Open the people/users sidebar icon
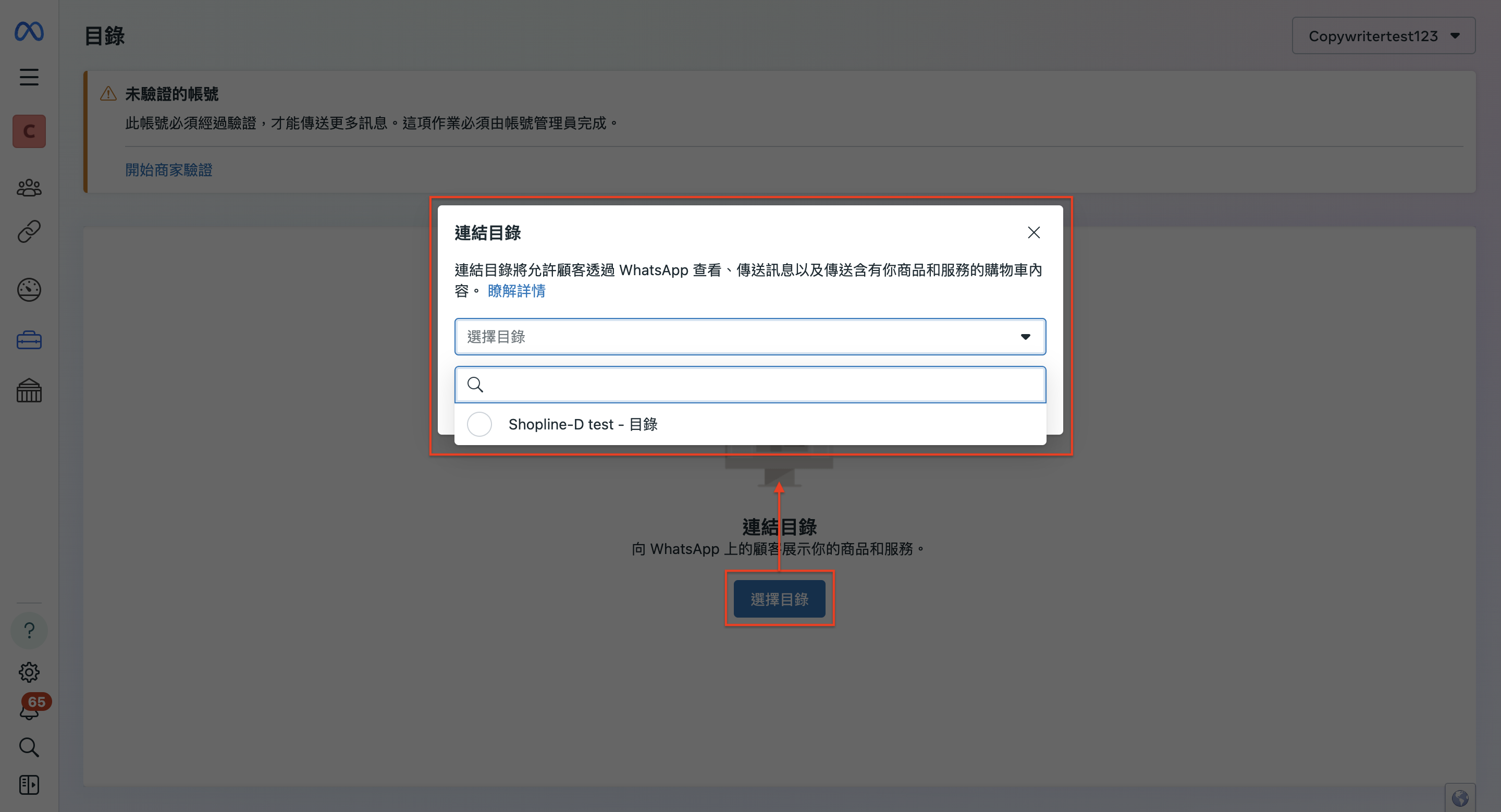This screenshot has height=812, width=1501. click(29, 188)
